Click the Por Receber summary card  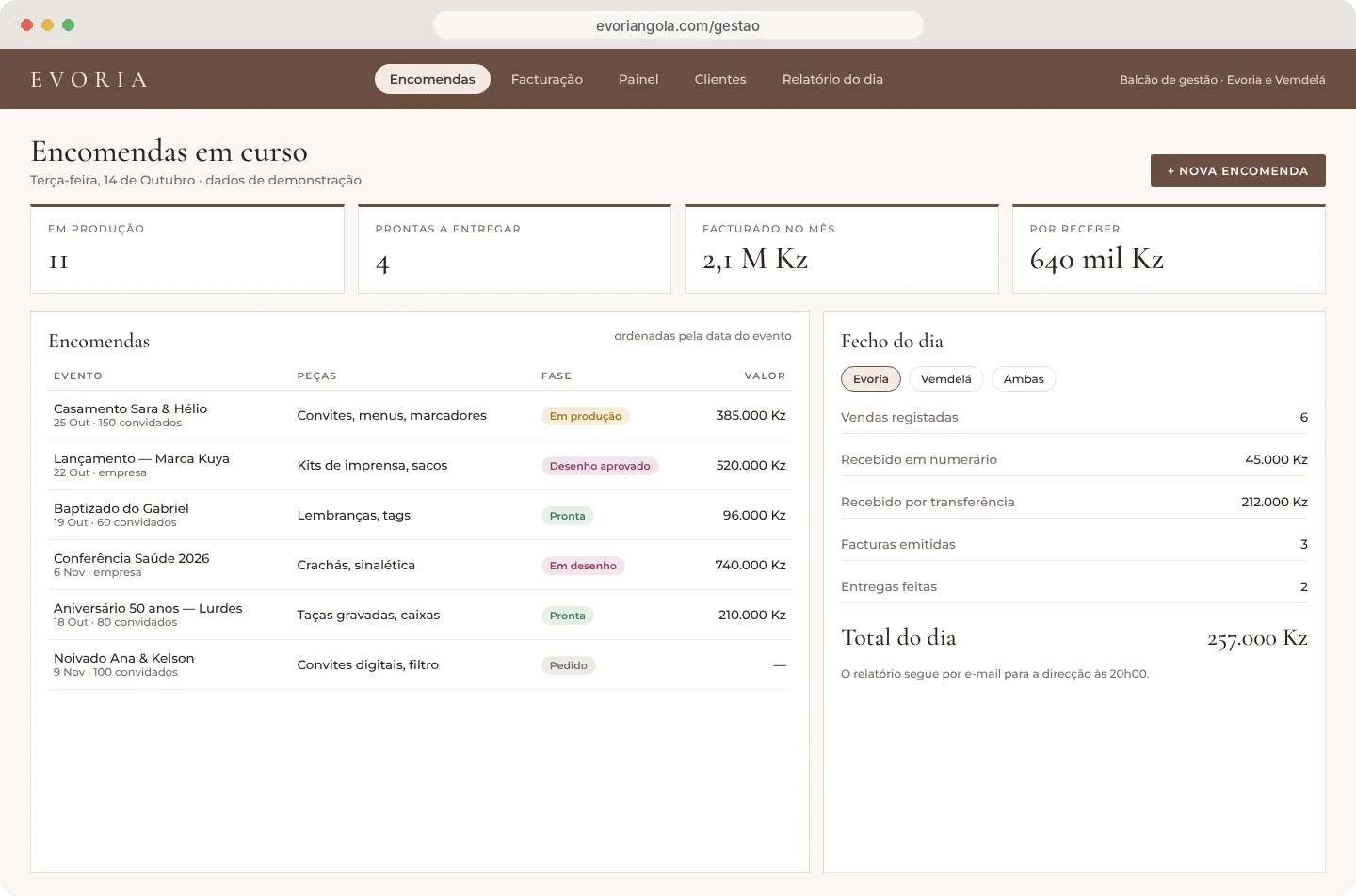[x=1169, y=248]
